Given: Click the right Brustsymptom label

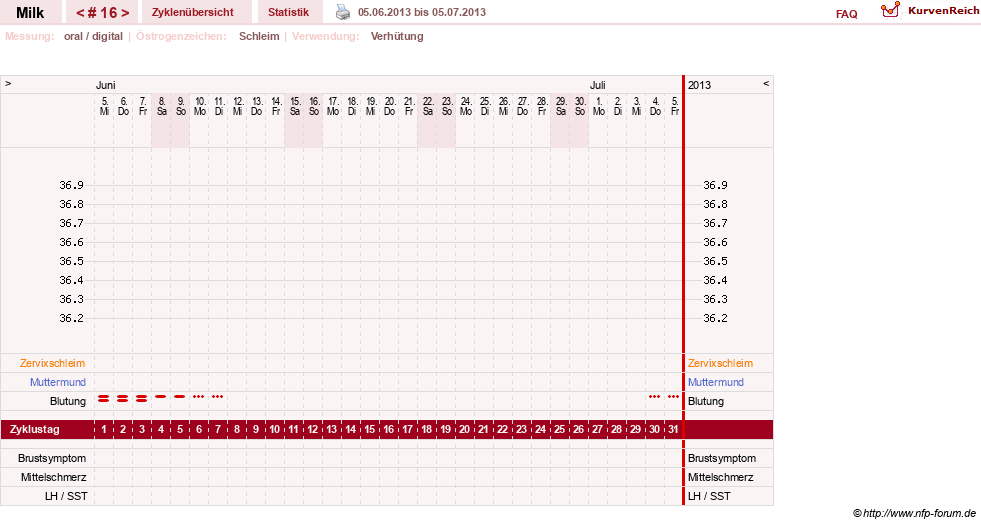Looking at the screenshot, I should [721, 458].
